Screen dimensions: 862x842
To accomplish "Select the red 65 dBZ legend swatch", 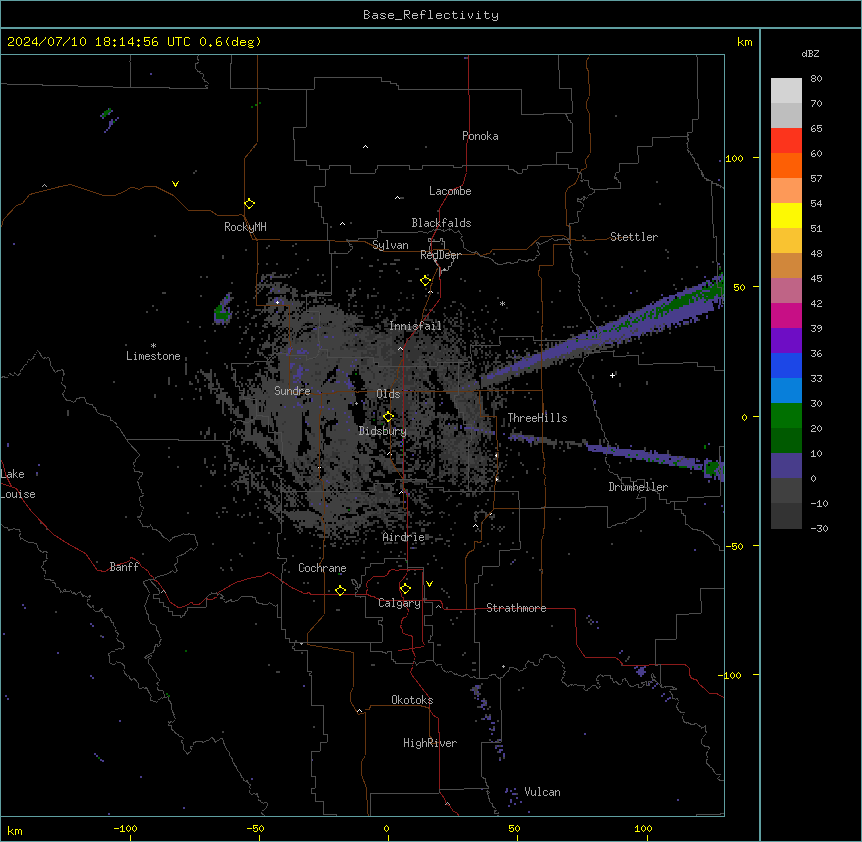I will pyautogui.click(x=786, y=141).
